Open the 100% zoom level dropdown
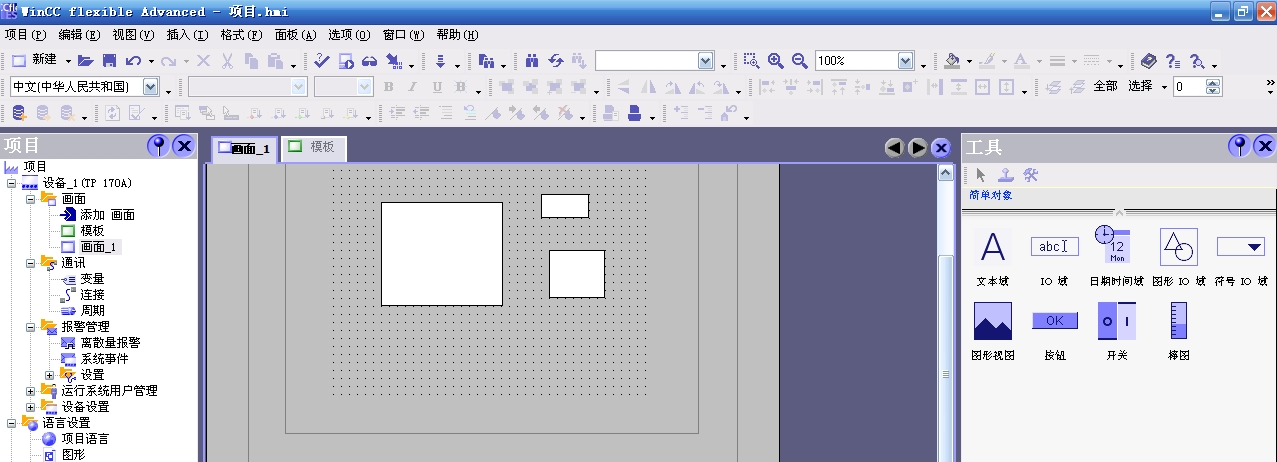The height and width of the screenshot is (462, 1277). (908, 61)
